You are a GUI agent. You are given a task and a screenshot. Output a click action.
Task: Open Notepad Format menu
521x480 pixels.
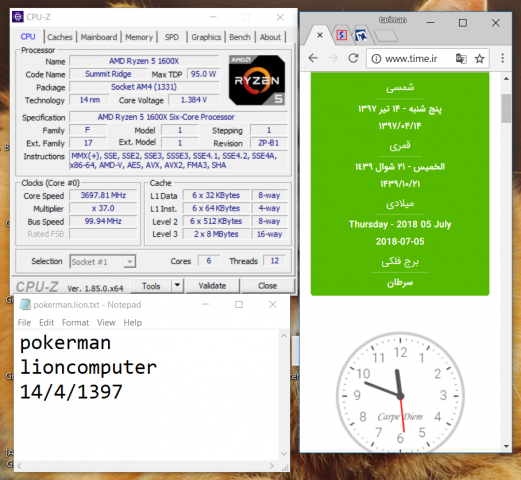pos(75,323)
